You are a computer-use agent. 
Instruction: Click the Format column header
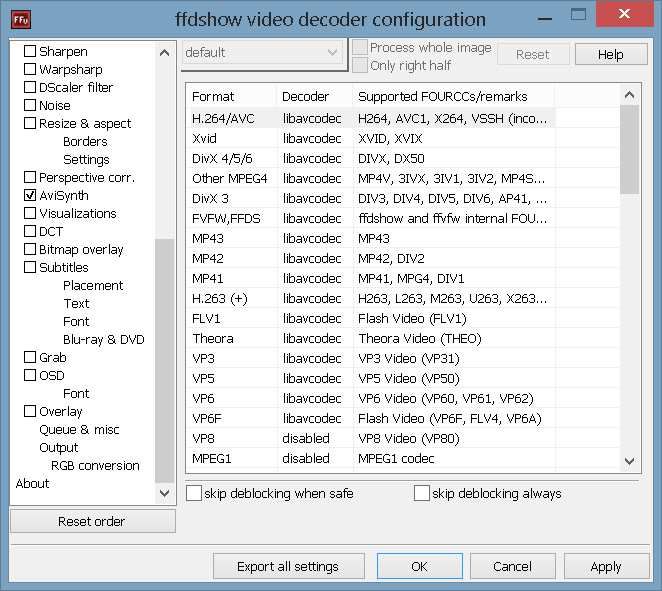232,96
